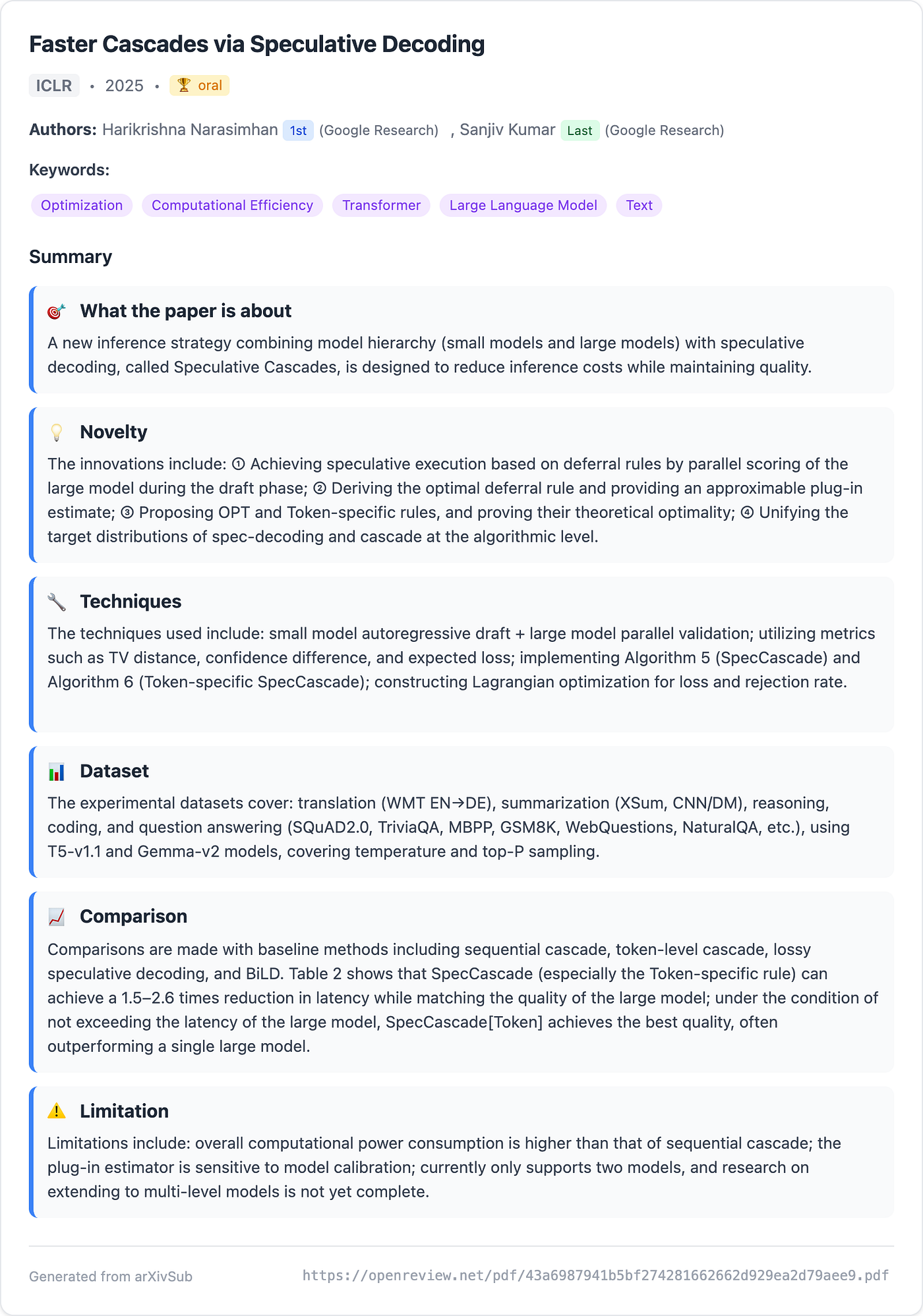Viewport: 923px width, 1316px height.
Task: Select the Optimization keyword tag
Action: tap(82, 206)
